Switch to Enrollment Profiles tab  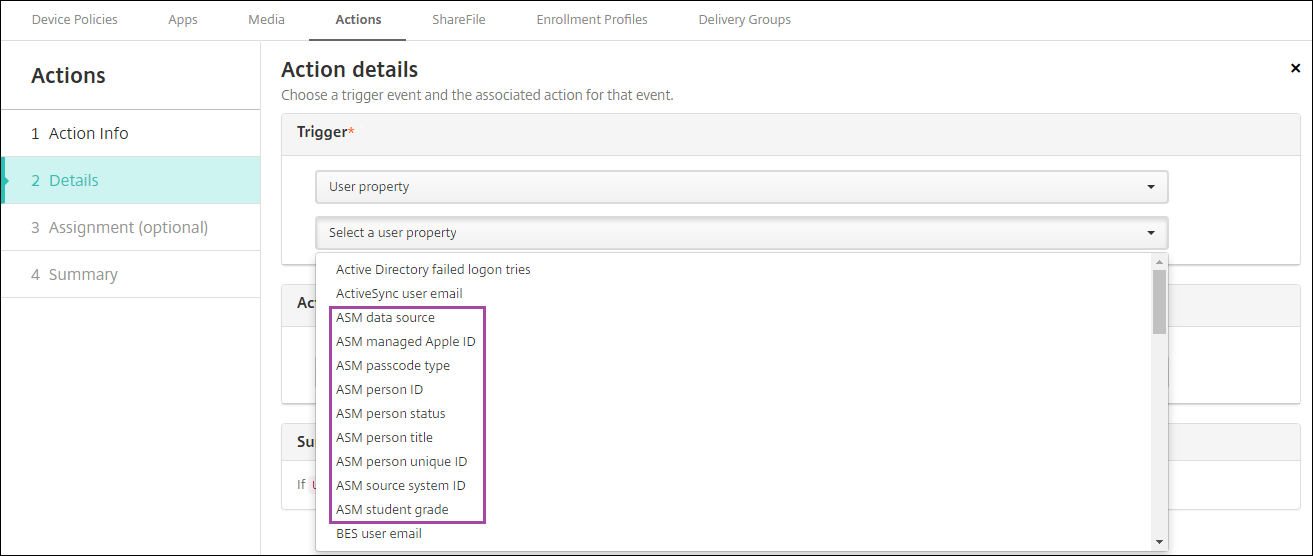tap(592, 20)
